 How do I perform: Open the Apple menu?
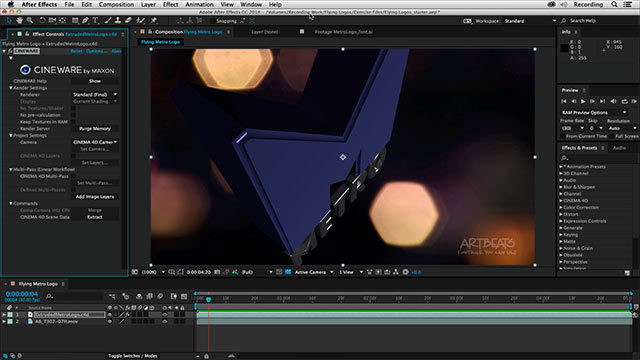11,4
